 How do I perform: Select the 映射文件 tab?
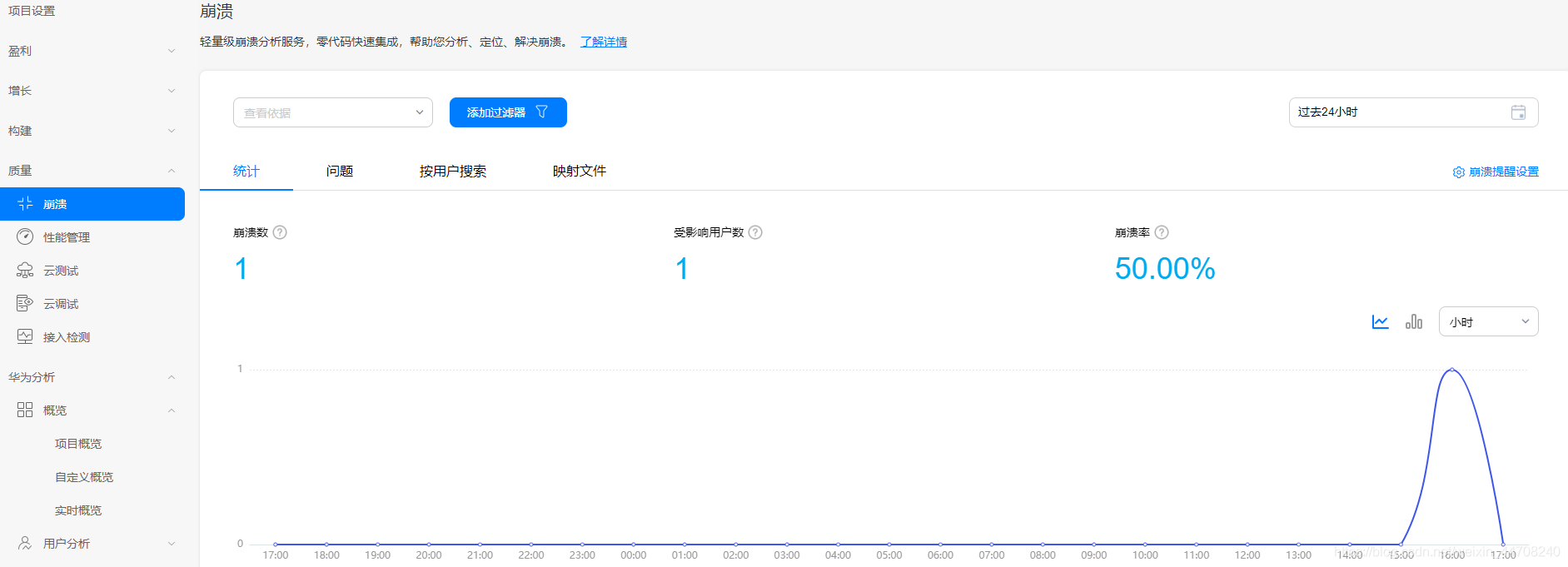click(580, 171)
